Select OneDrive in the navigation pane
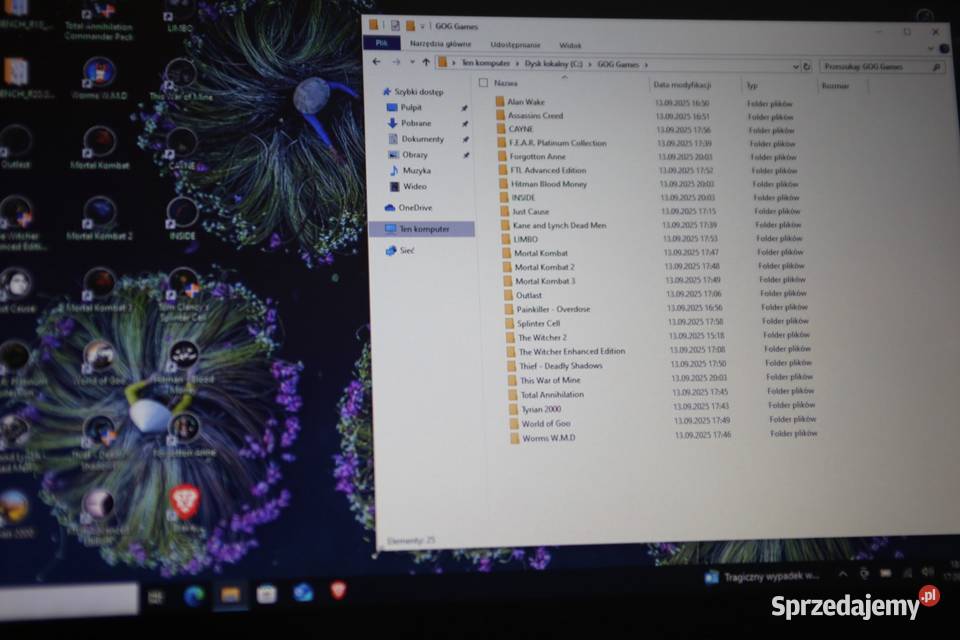Viewport: 960px width, 640px height. 414,208
